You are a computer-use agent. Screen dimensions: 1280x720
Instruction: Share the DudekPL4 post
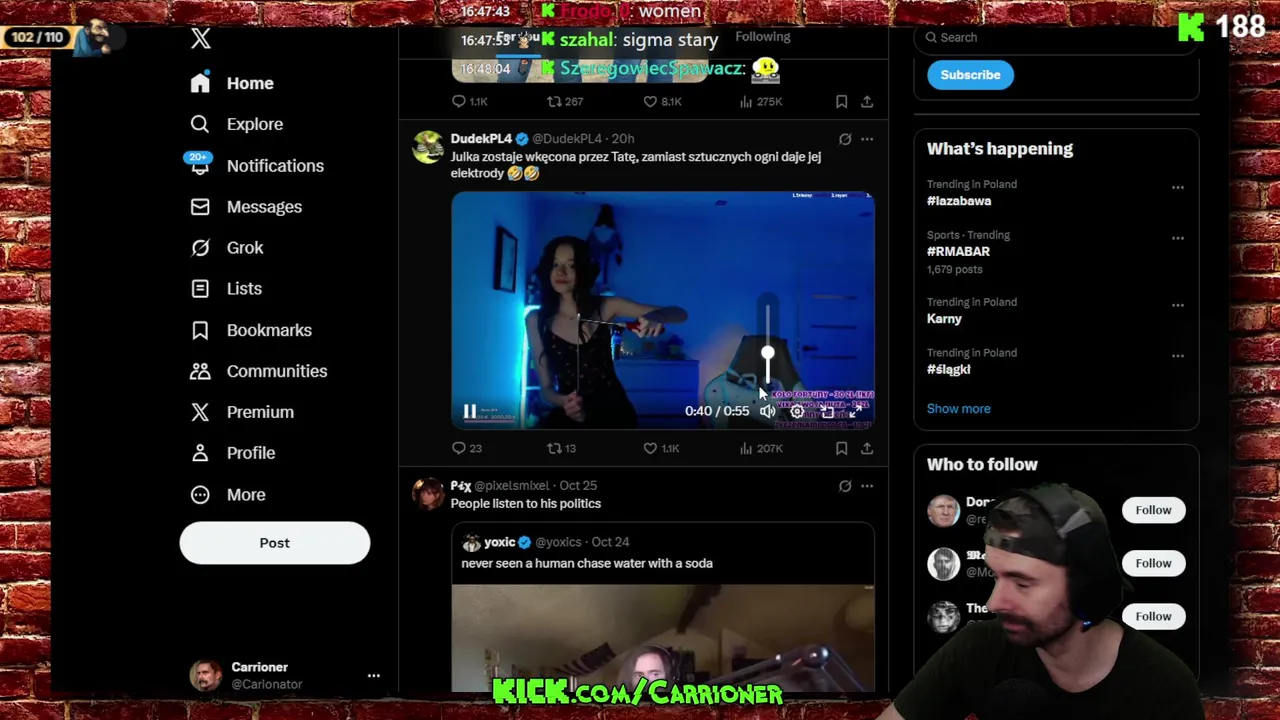867,449
